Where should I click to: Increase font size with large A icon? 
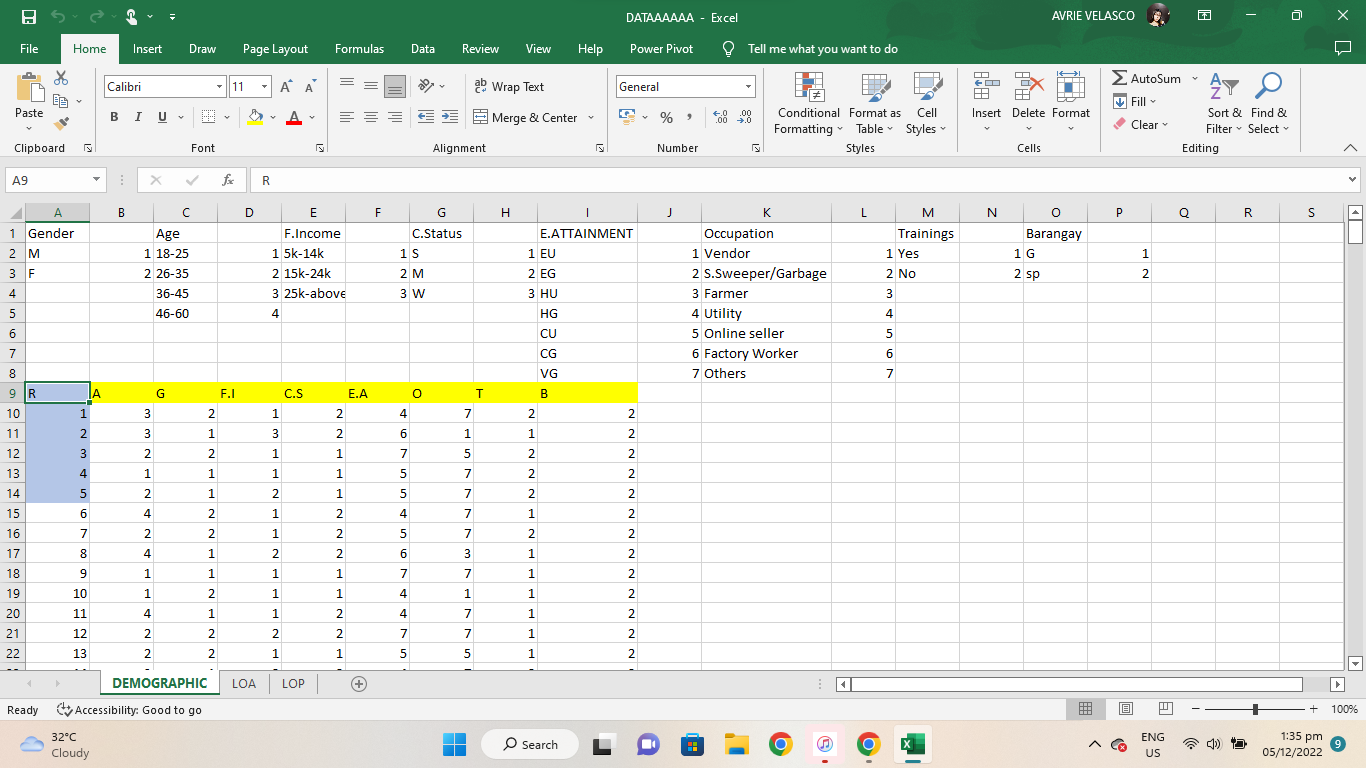(287, 87)
